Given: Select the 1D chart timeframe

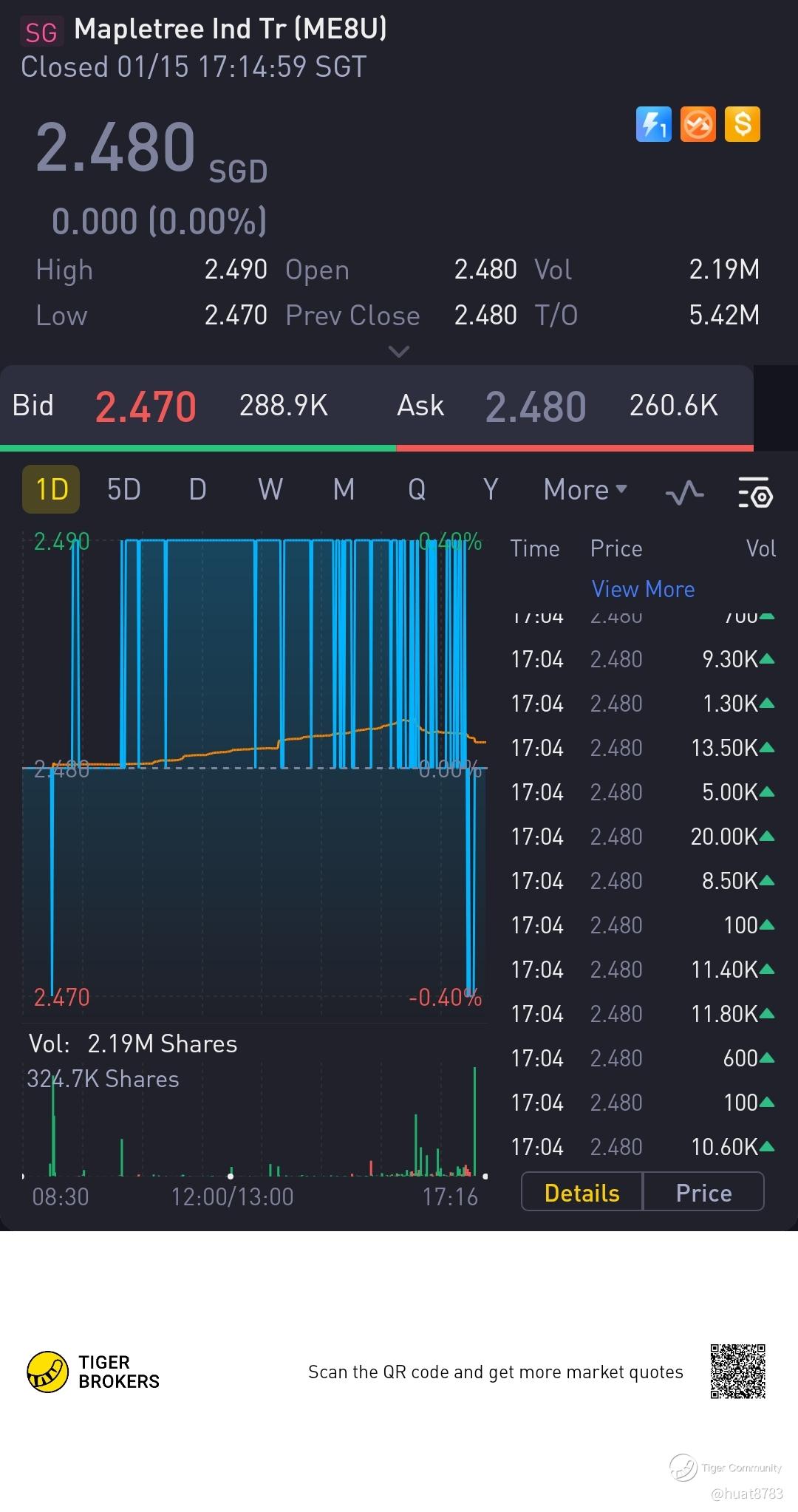Looking at the screenshot, I should click(x=51, y=489).
